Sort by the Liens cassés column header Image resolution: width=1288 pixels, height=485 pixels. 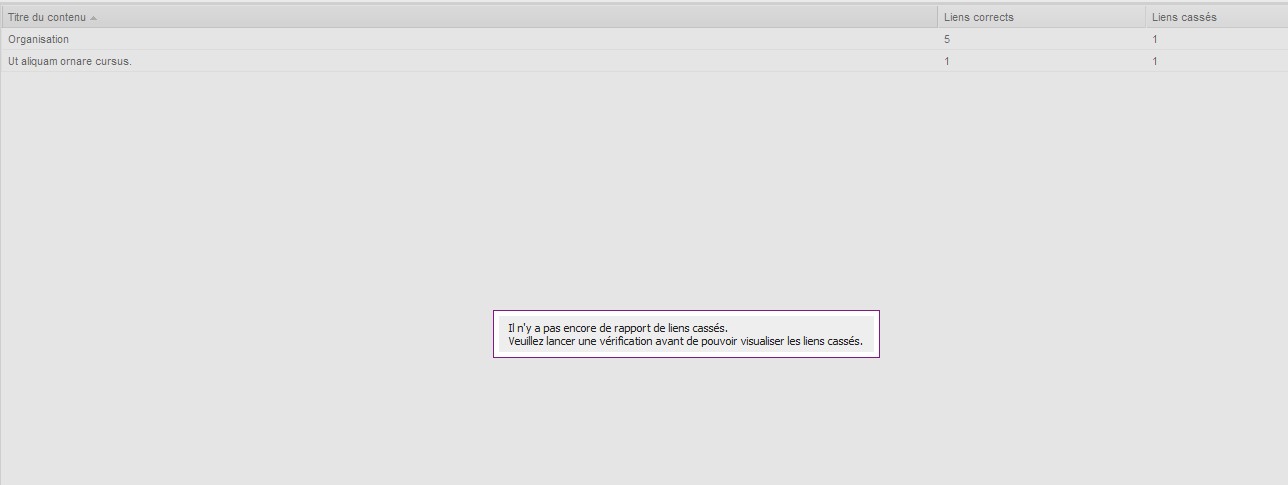tap(1216, 17)
